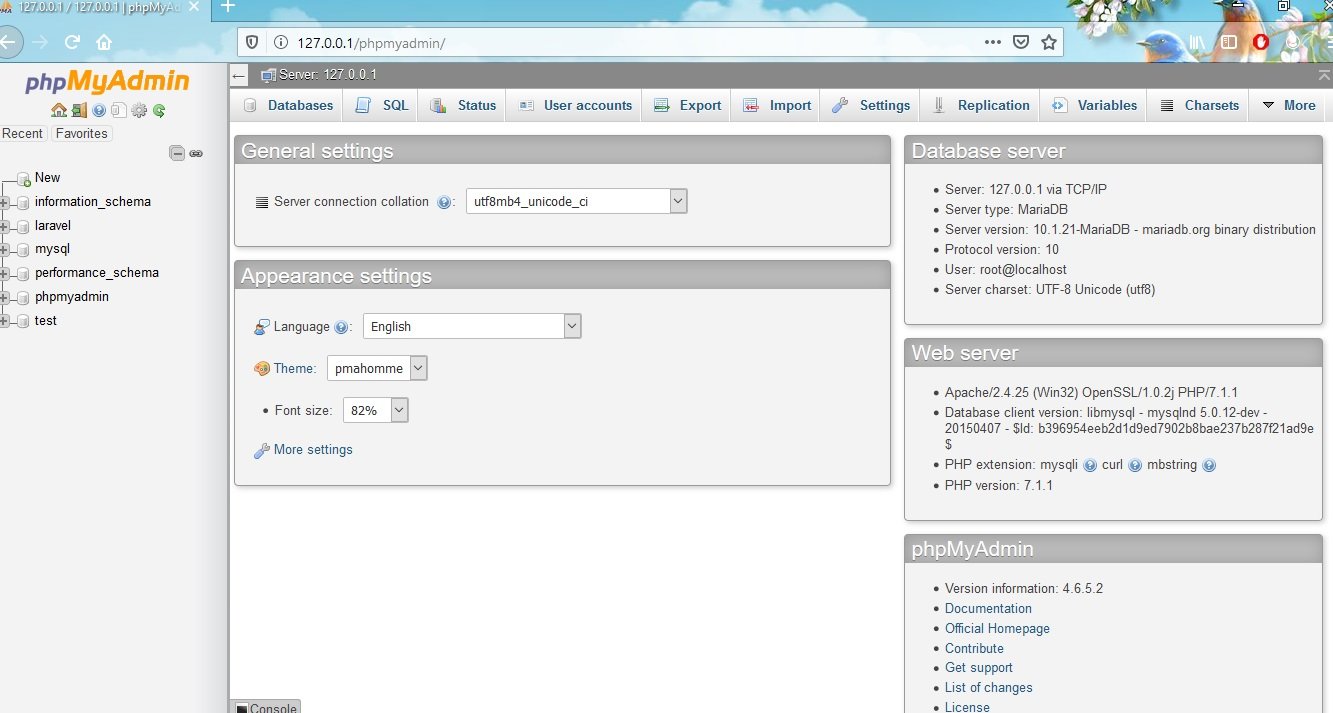Open the Import tab
Screen dimensions: 1333x713
click(777, 105)
